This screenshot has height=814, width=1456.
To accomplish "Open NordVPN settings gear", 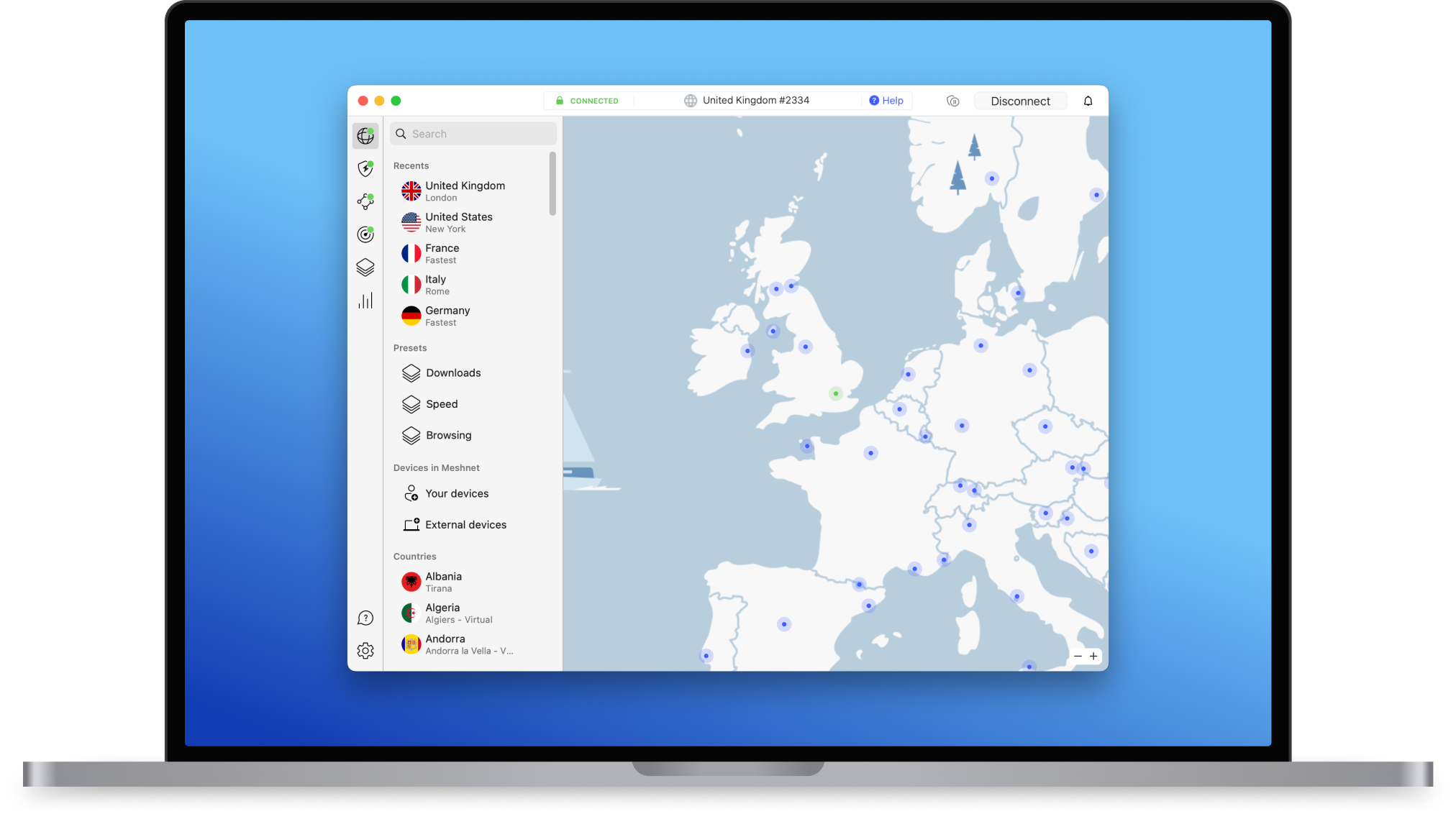I will point(365,650).
